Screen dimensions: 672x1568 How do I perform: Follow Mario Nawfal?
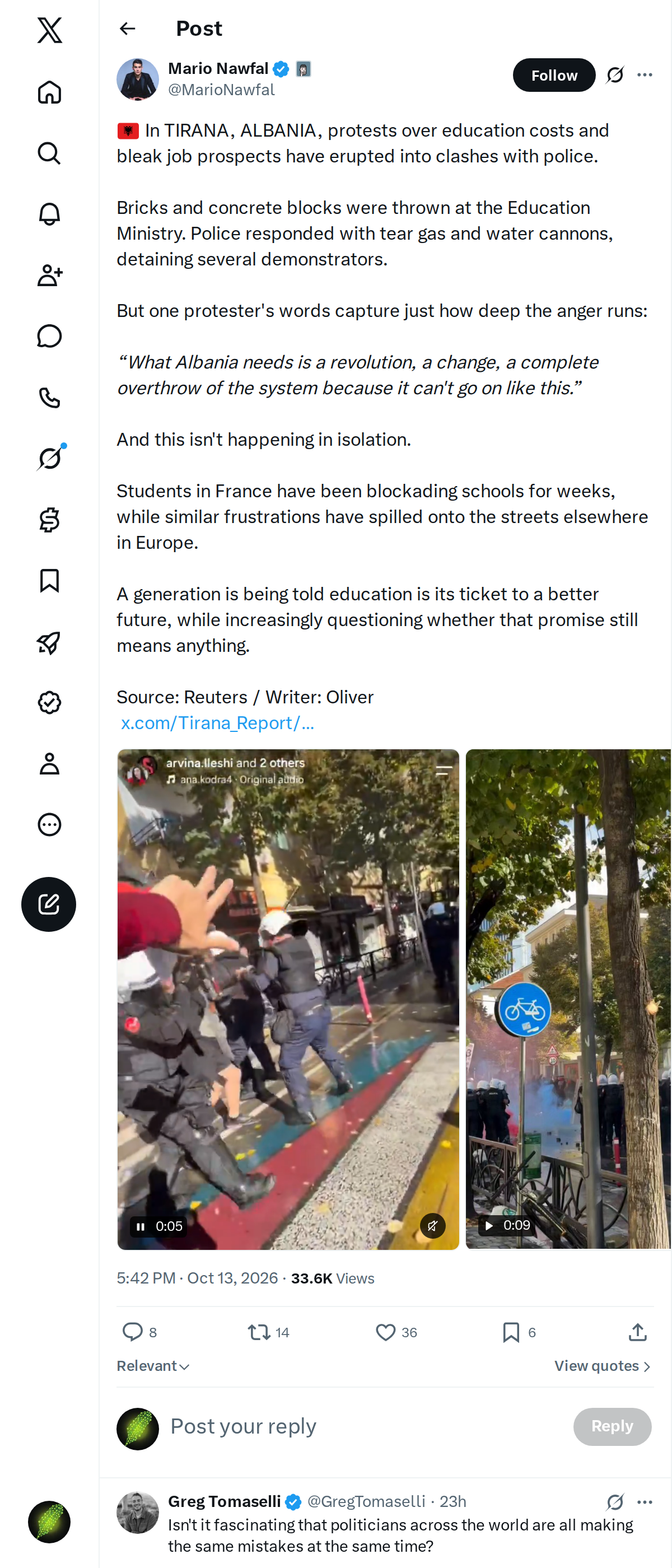(554, 75)
